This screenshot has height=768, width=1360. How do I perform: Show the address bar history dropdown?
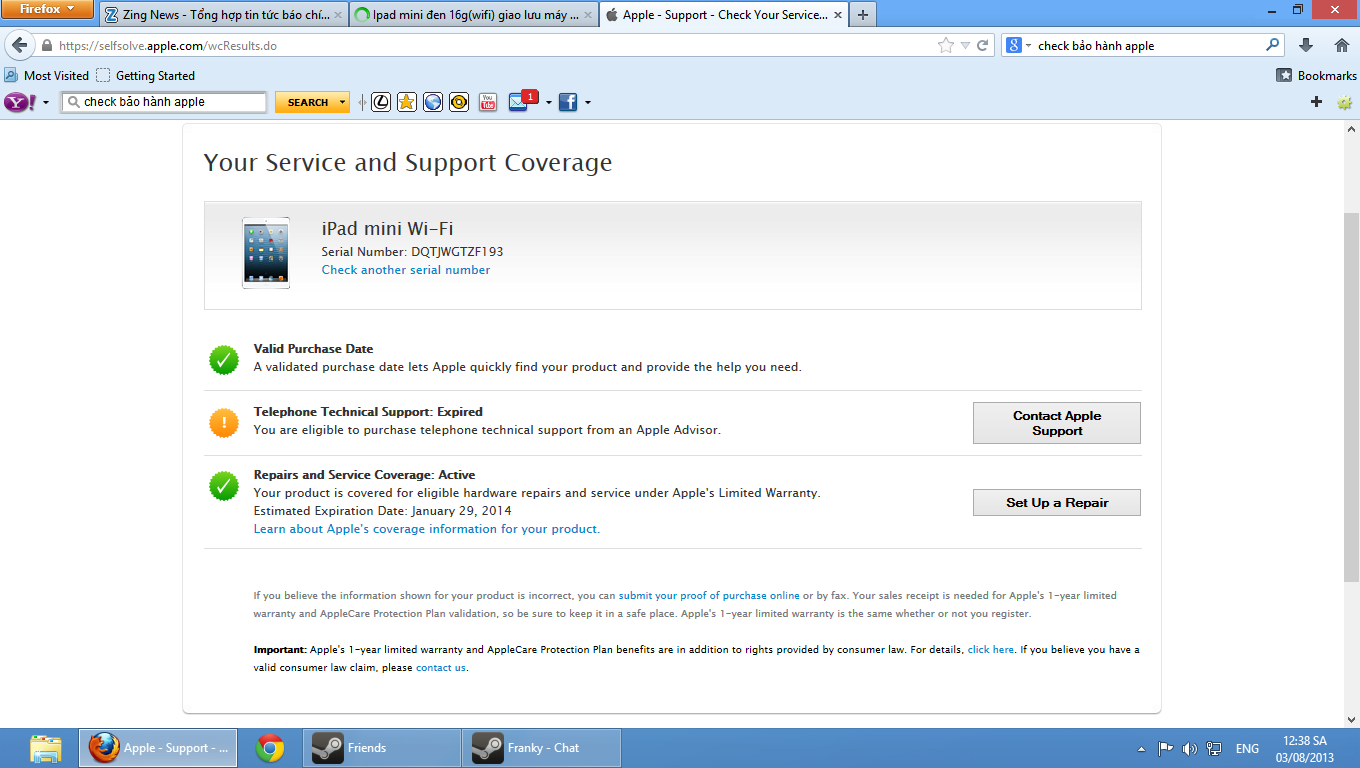coord(965,46)
